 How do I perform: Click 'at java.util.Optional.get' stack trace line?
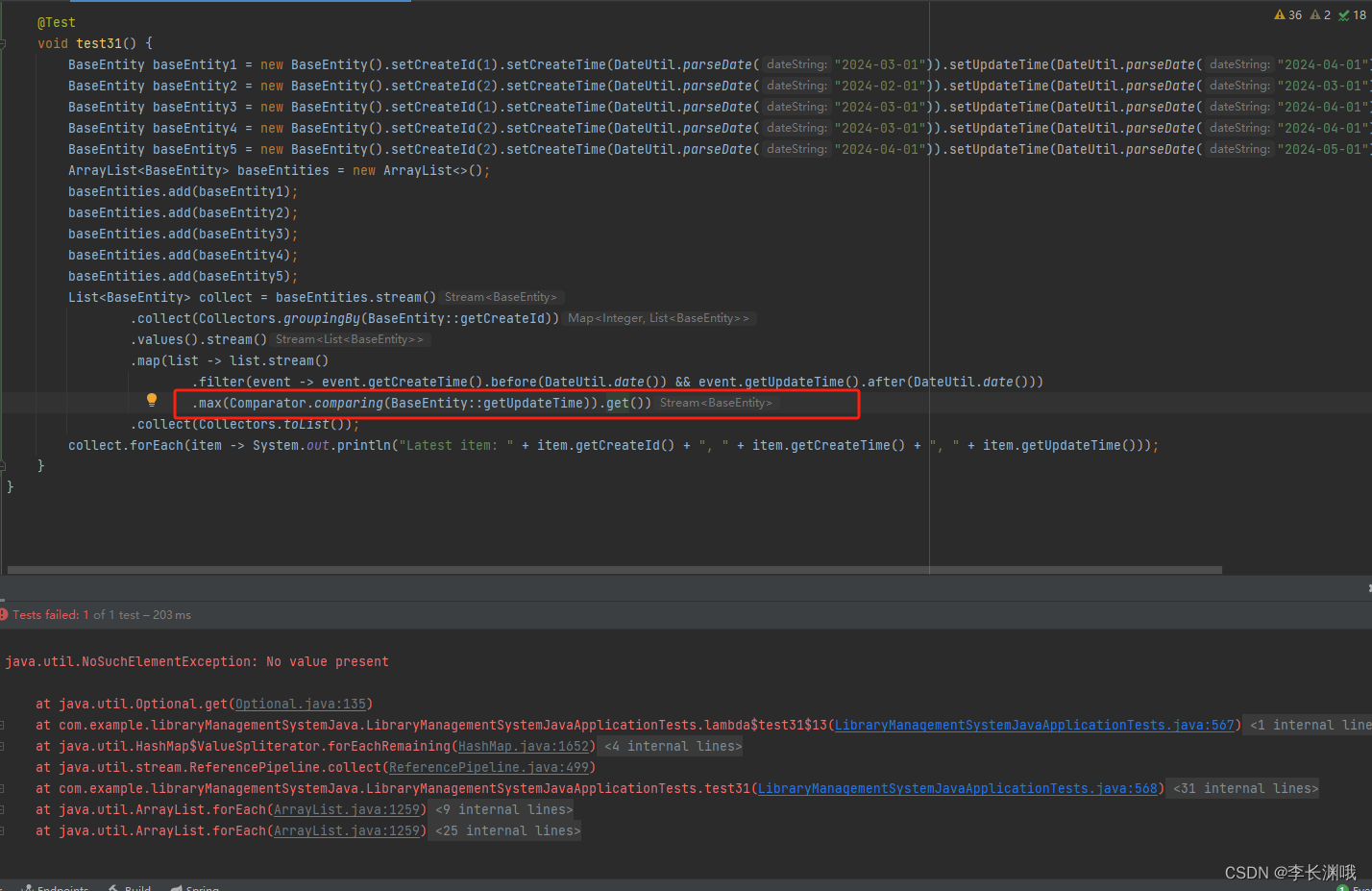[x=204, y=704]
